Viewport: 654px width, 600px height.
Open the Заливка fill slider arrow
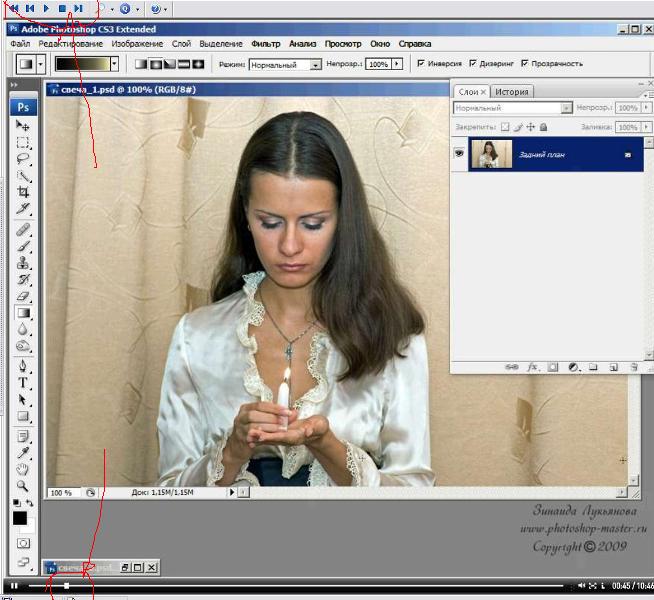[x=646, y=127]
